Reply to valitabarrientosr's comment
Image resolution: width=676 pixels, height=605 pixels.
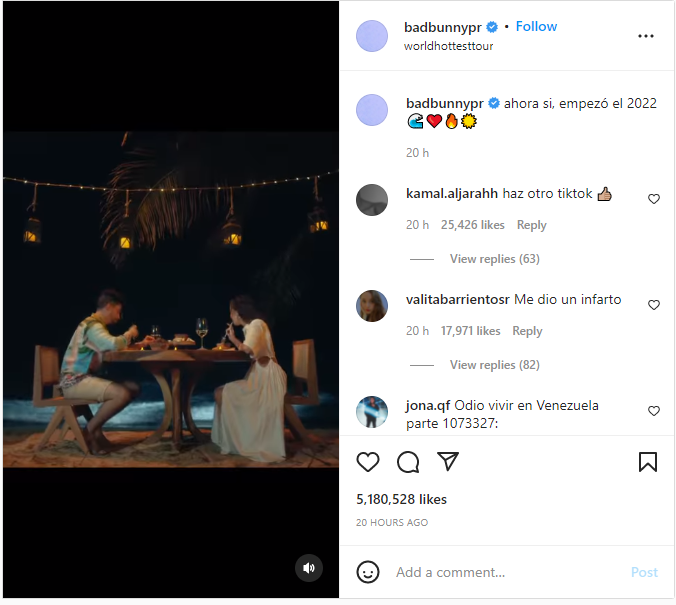527,331
